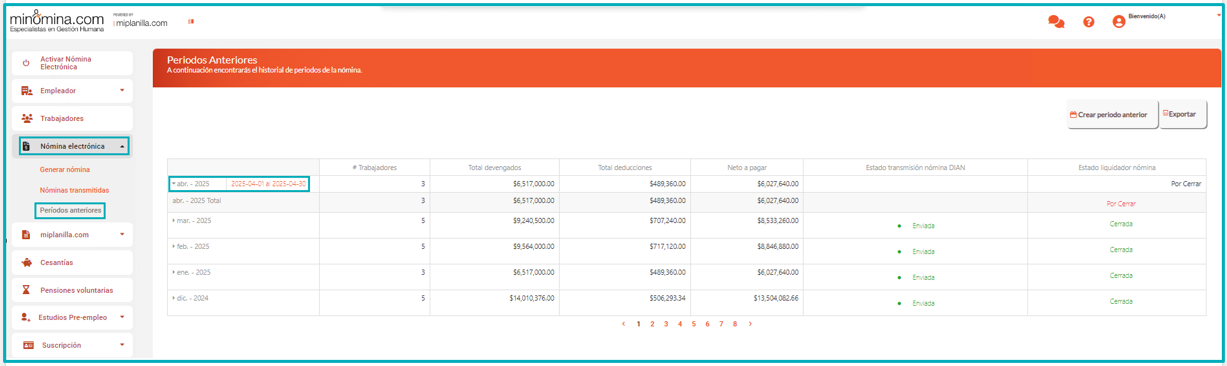Expand the dic. - 2024 period row
This screenshot has height=366, width=1227.
[174, 298]
